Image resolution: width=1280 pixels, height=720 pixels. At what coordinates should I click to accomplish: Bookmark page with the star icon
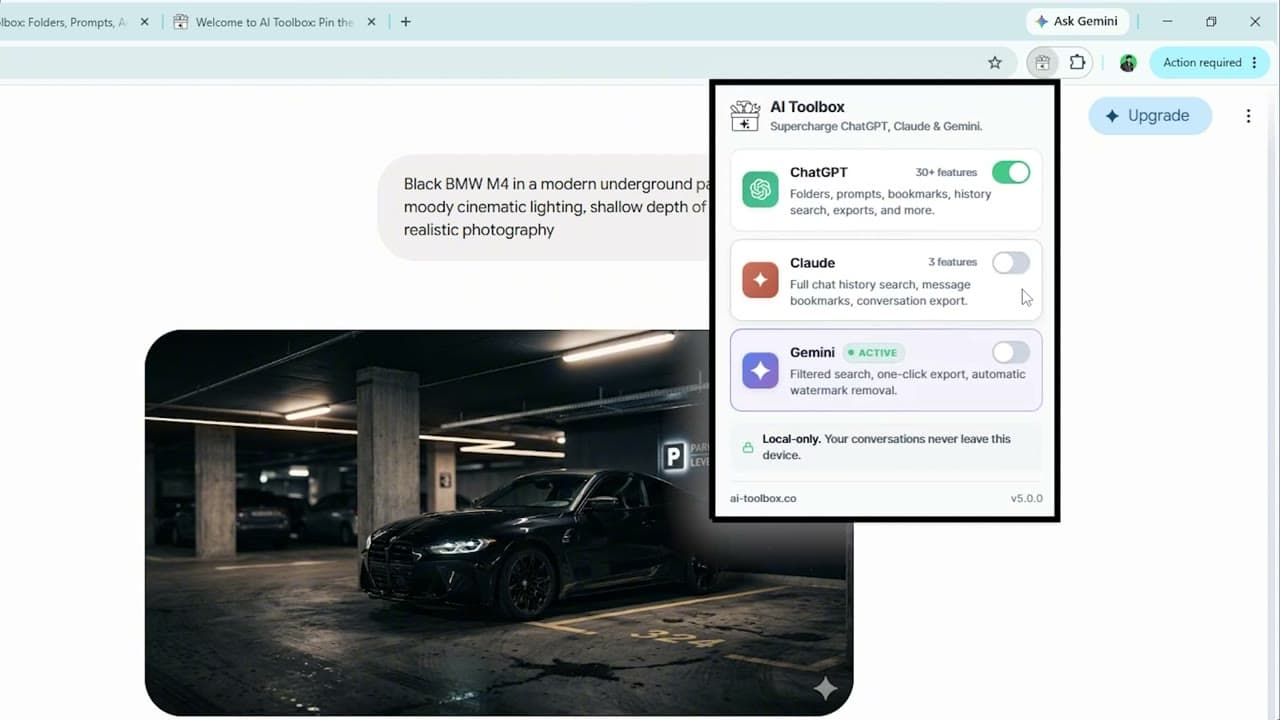pyautogui.click(x=994, y=62)
